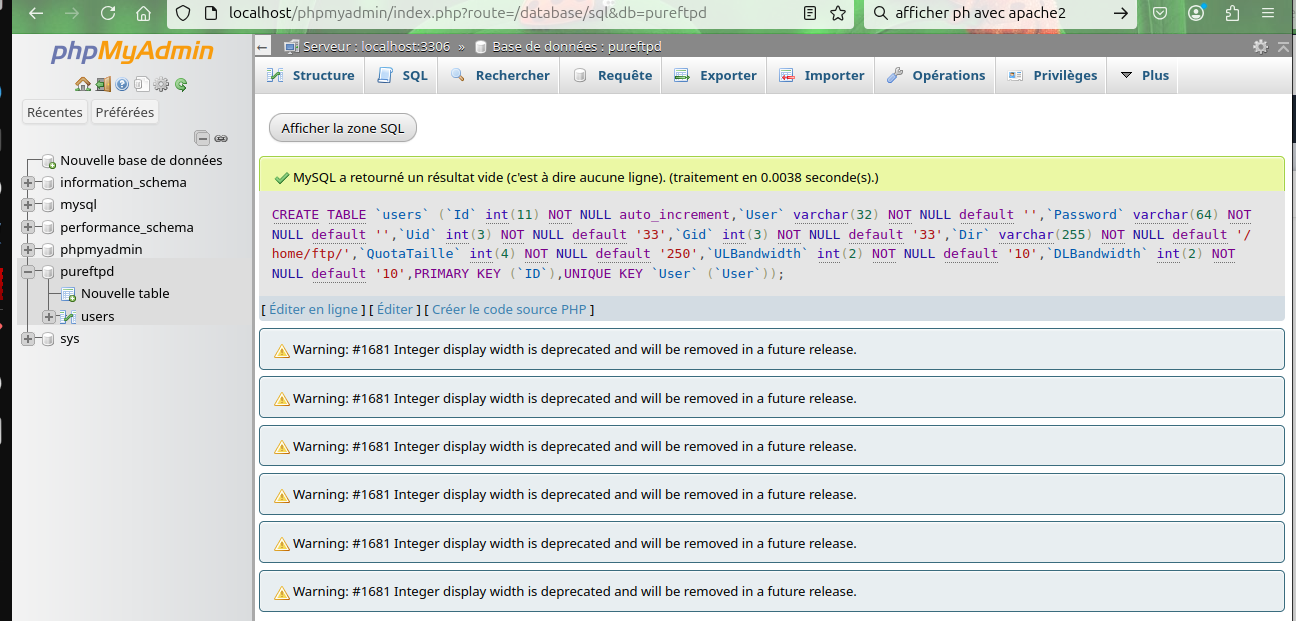Expand the information_schema database node
The image size is (1296, 621).
pos(27,183)
